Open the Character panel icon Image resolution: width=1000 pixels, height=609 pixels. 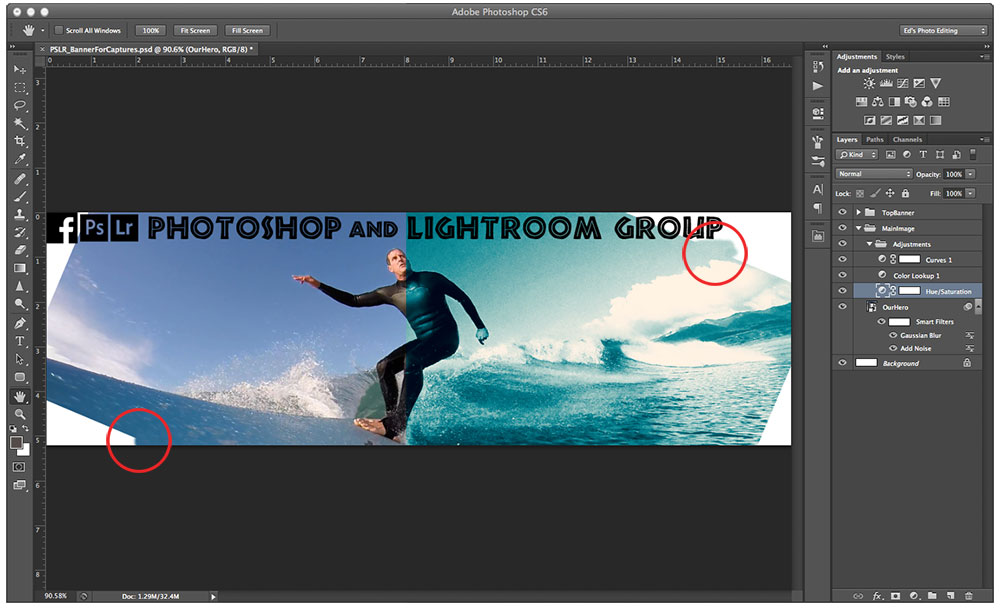(x=818, y=189)
